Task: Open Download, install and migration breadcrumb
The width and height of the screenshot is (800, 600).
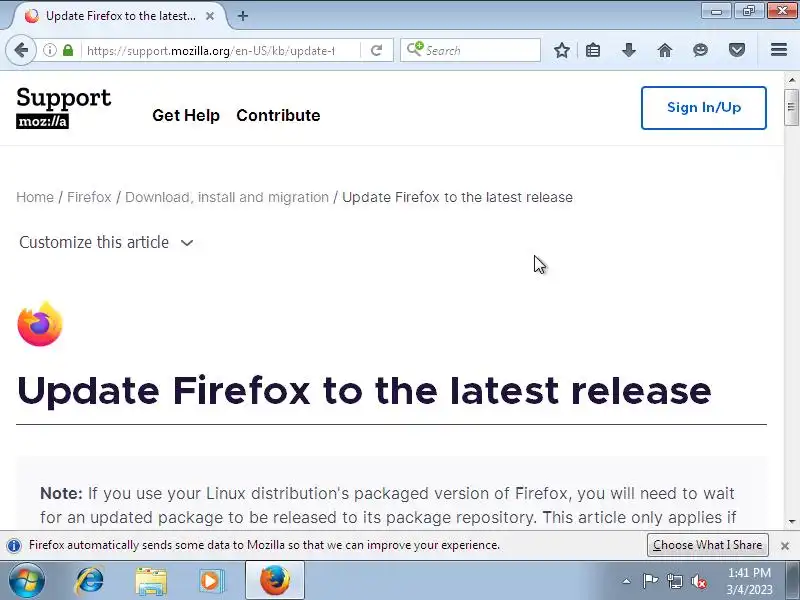Action: tap(227, 197)
